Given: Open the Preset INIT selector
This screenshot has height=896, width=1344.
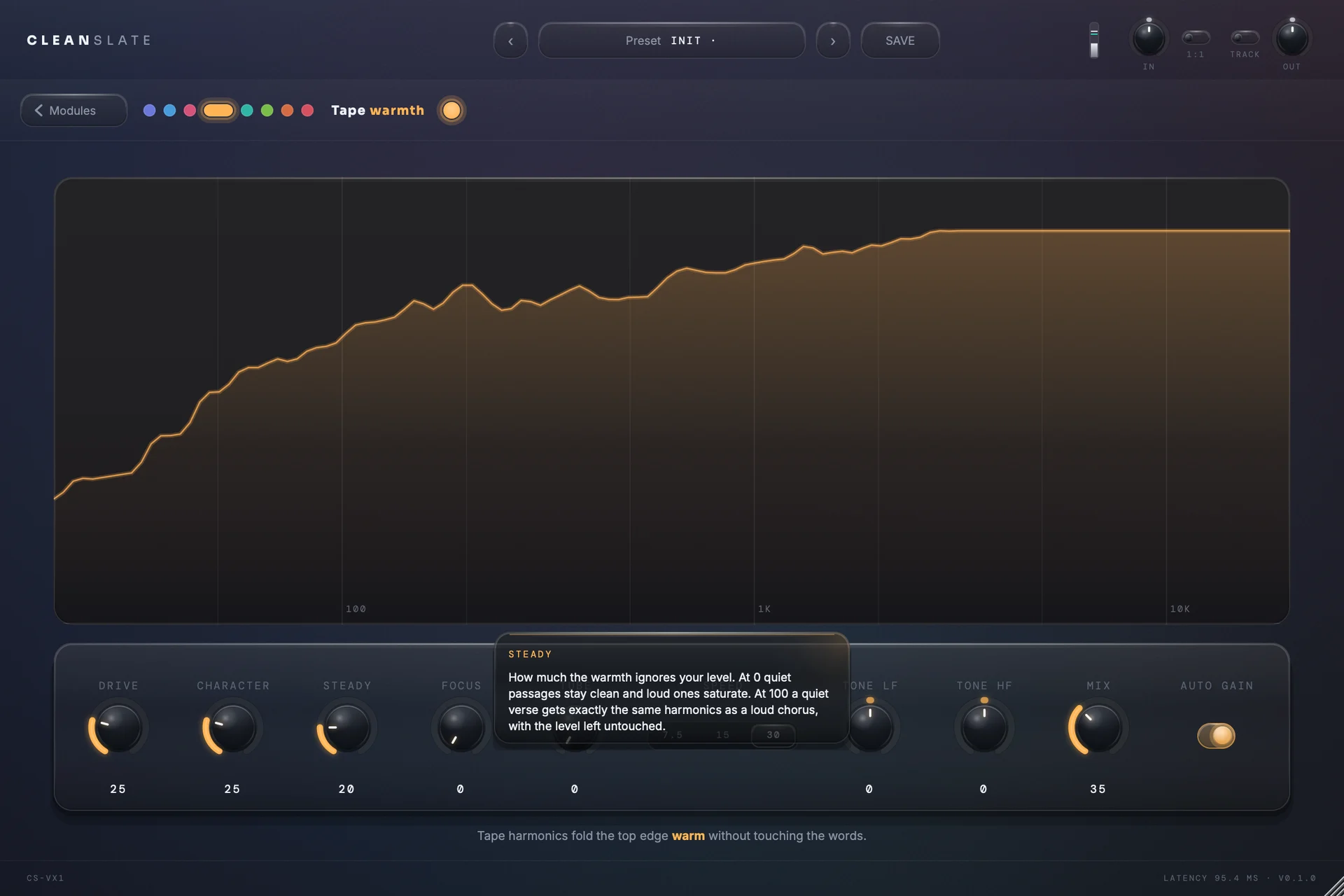Looking at the screenshot, I should point(671,41).
